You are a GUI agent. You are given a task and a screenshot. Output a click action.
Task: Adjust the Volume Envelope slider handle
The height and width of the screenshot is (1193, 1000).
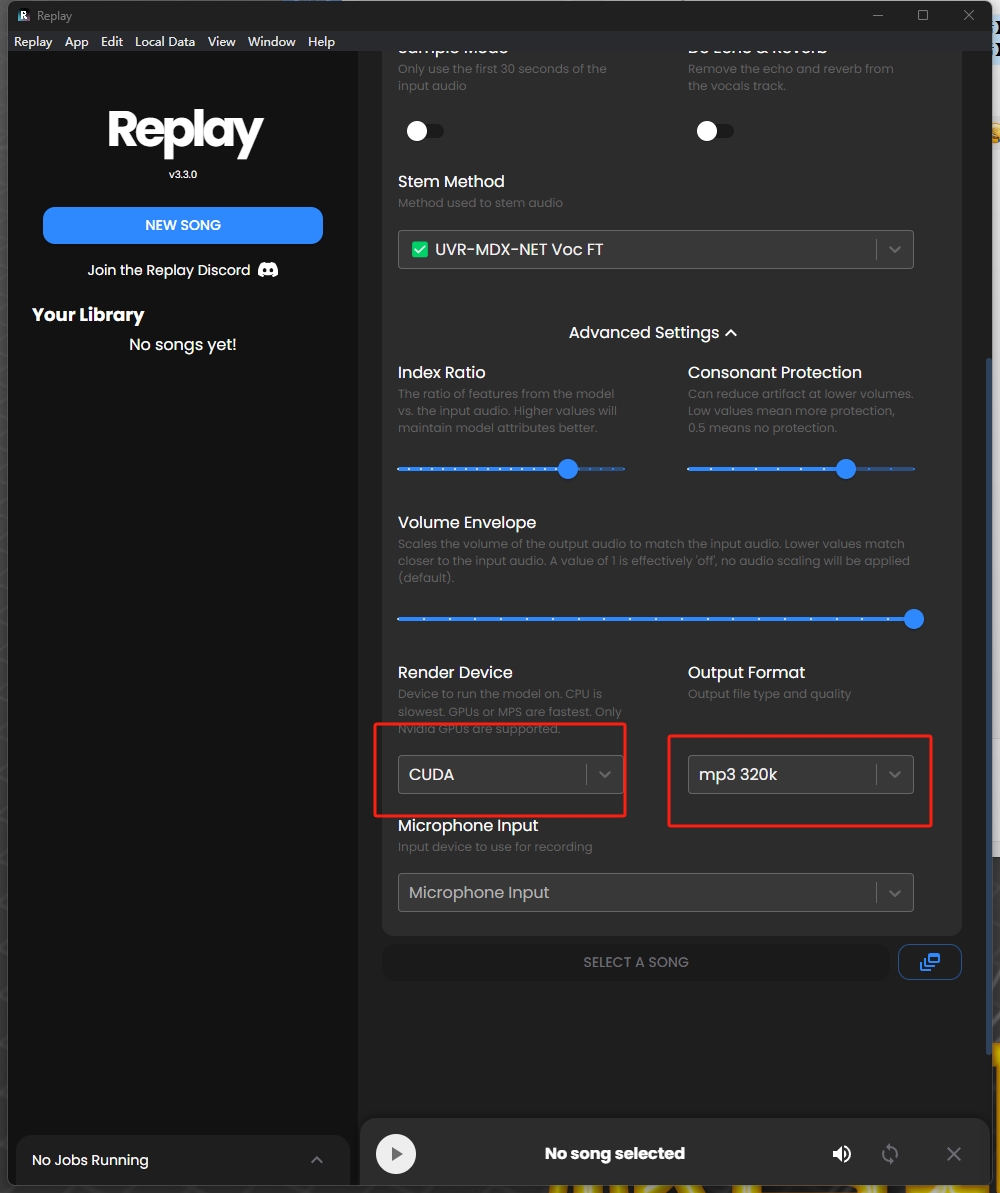point(913,619)
